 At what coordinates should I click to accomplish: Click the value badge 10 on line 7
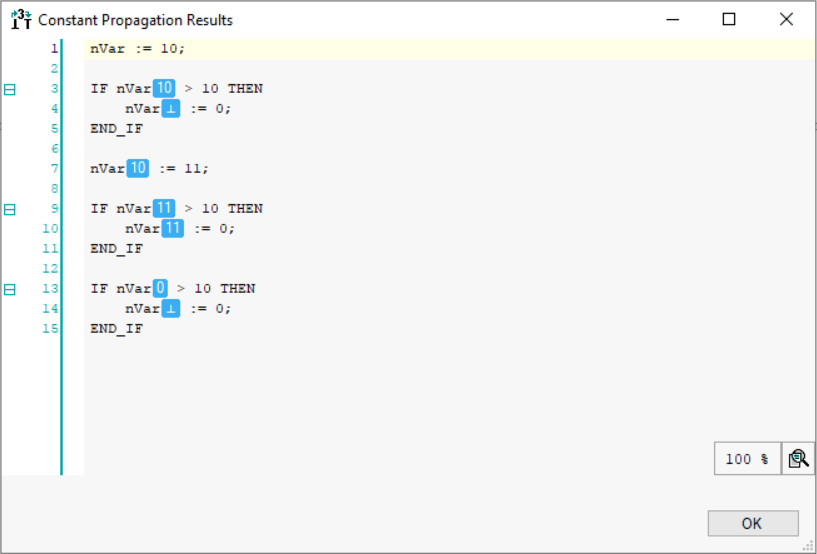138,168
